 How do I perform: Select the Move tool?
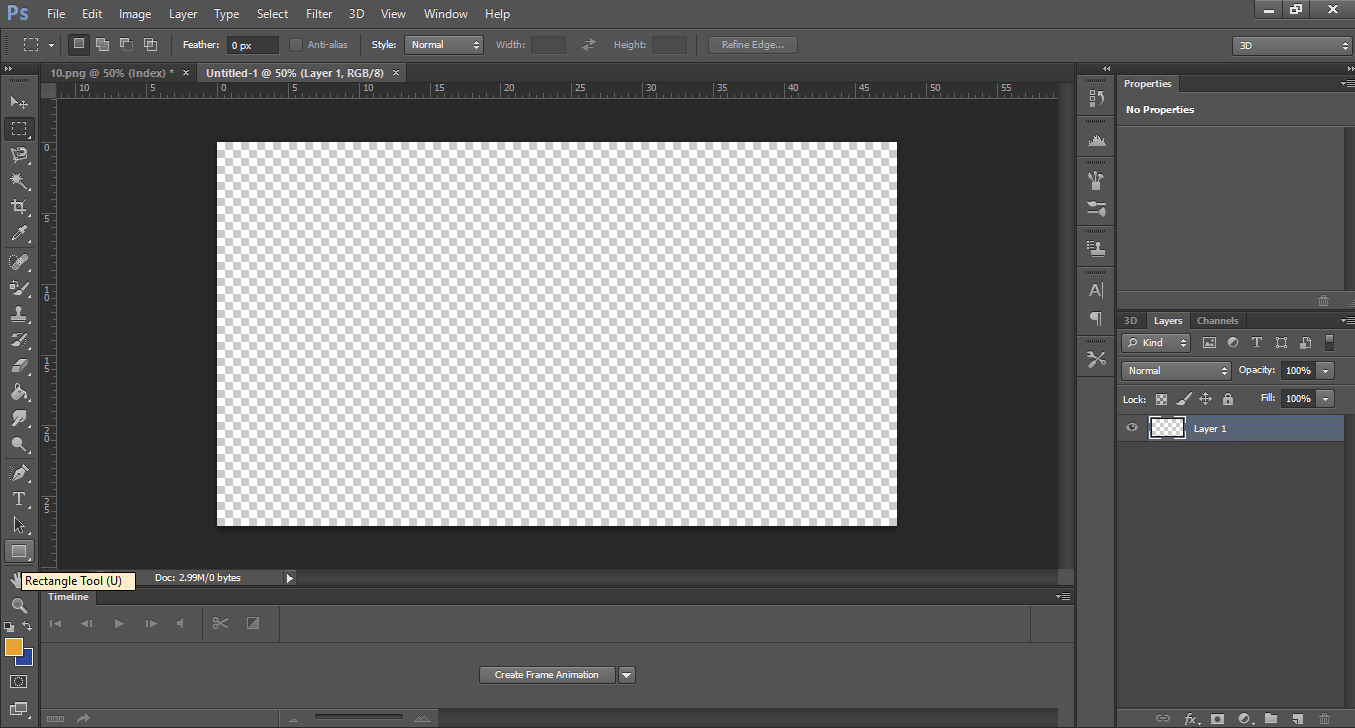click(19, 102)
